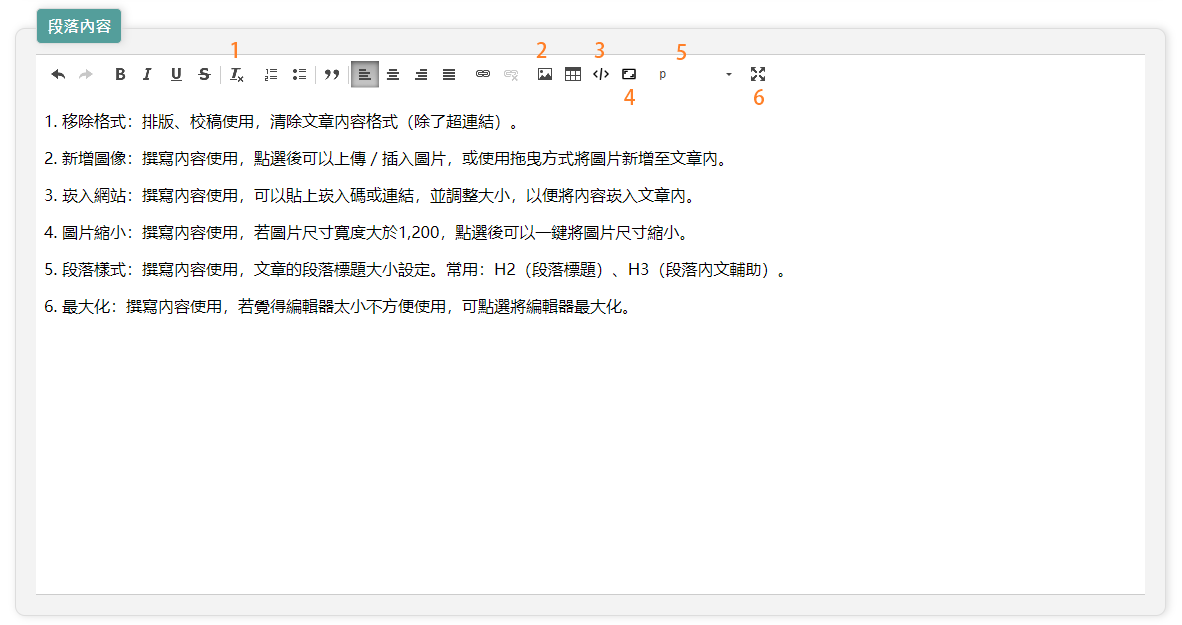Insert a numbered list
Screen dimensions: 1182x625
pyautogui.click(x=270, y=74)
